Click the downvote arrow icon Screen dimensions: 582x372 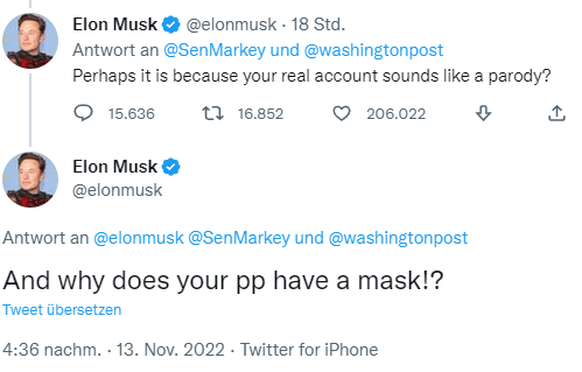483,113
